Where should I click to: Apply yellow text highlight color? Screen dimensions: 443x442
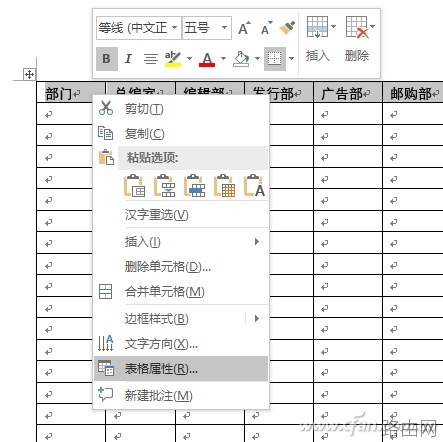(x=173, y=59)
